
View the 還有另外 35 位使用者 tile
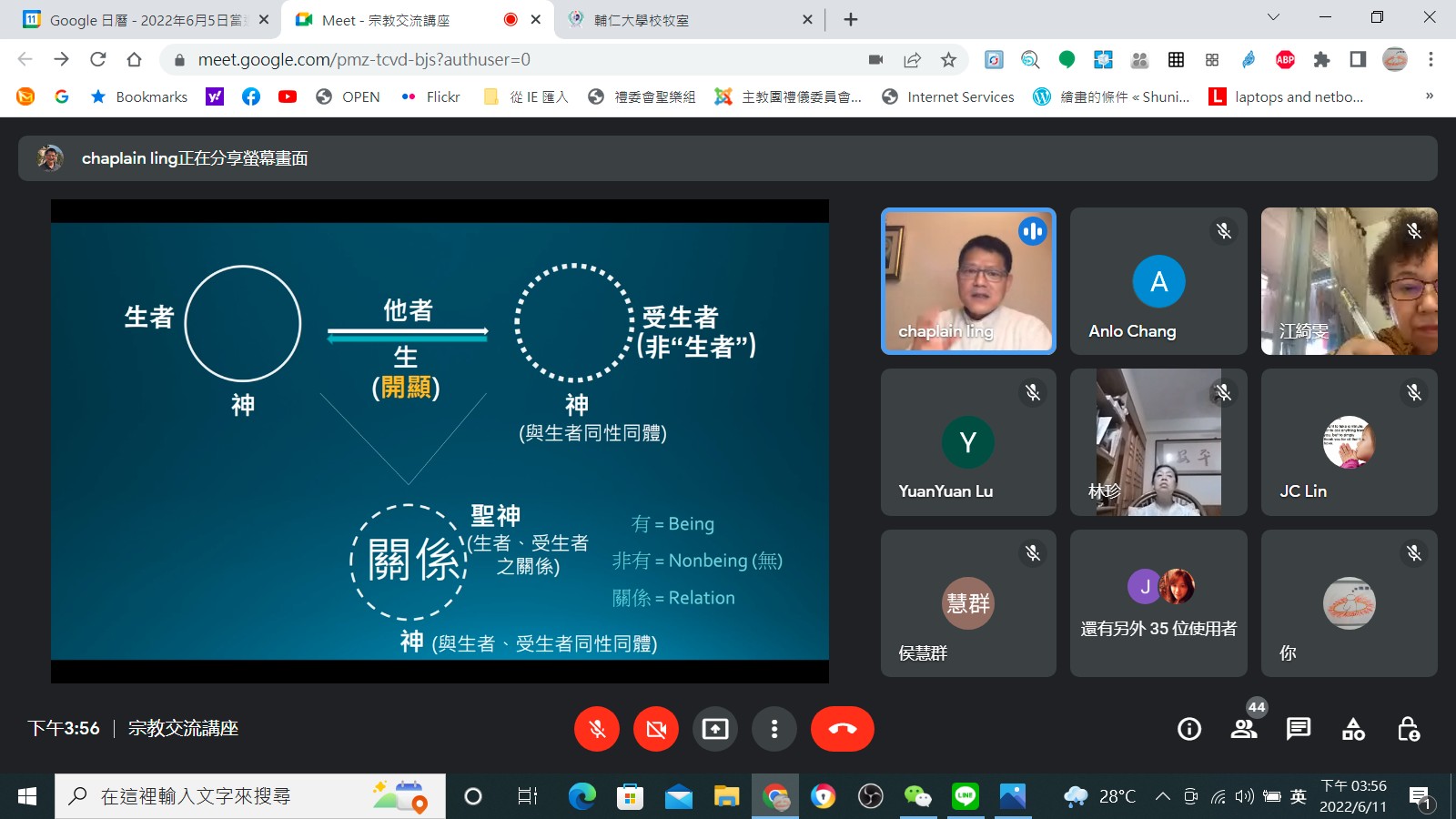pos(1158,603)
